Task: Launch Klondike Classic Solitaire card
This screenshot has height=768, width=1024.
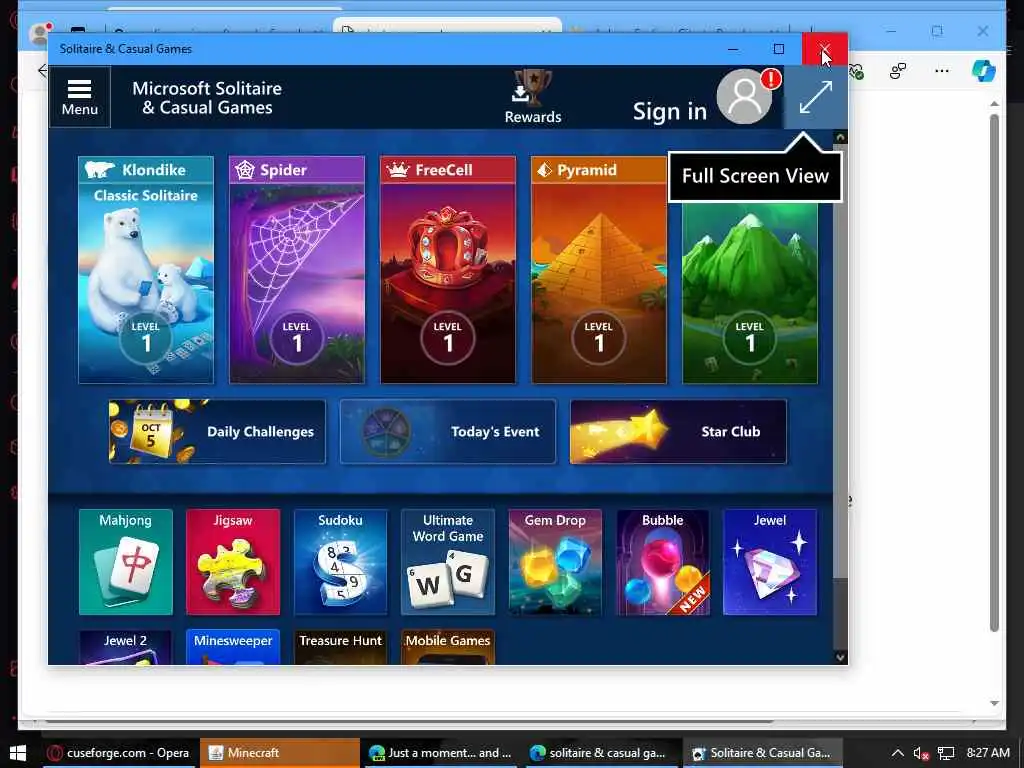Action: (146, 270)
